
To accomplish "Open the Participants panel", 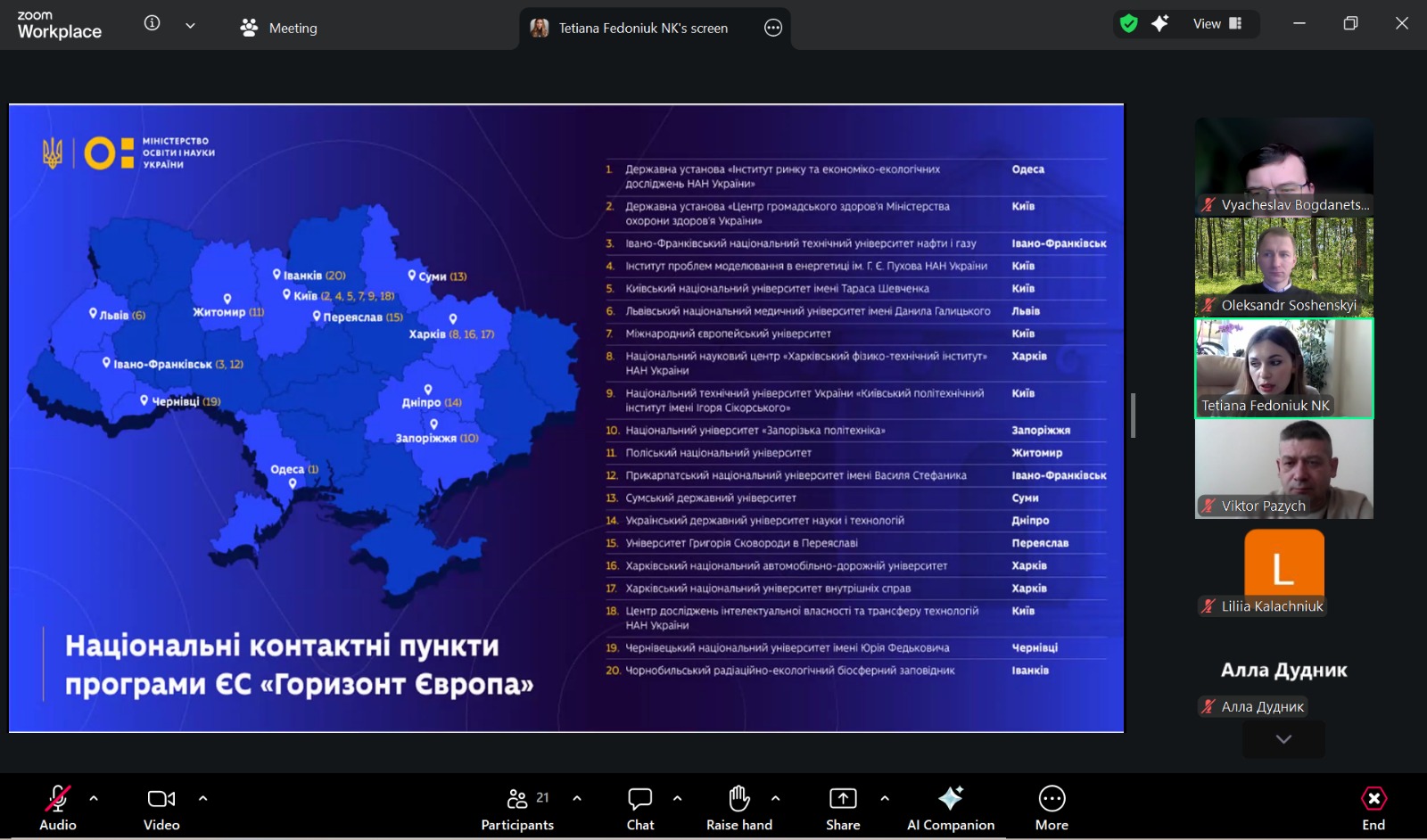I will (x=517, y=807).
